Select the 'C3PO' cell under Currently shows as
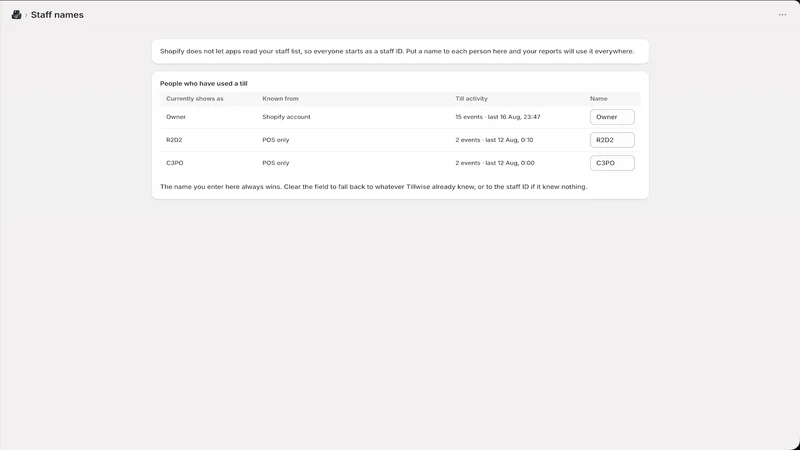 (x=174, y=163)
